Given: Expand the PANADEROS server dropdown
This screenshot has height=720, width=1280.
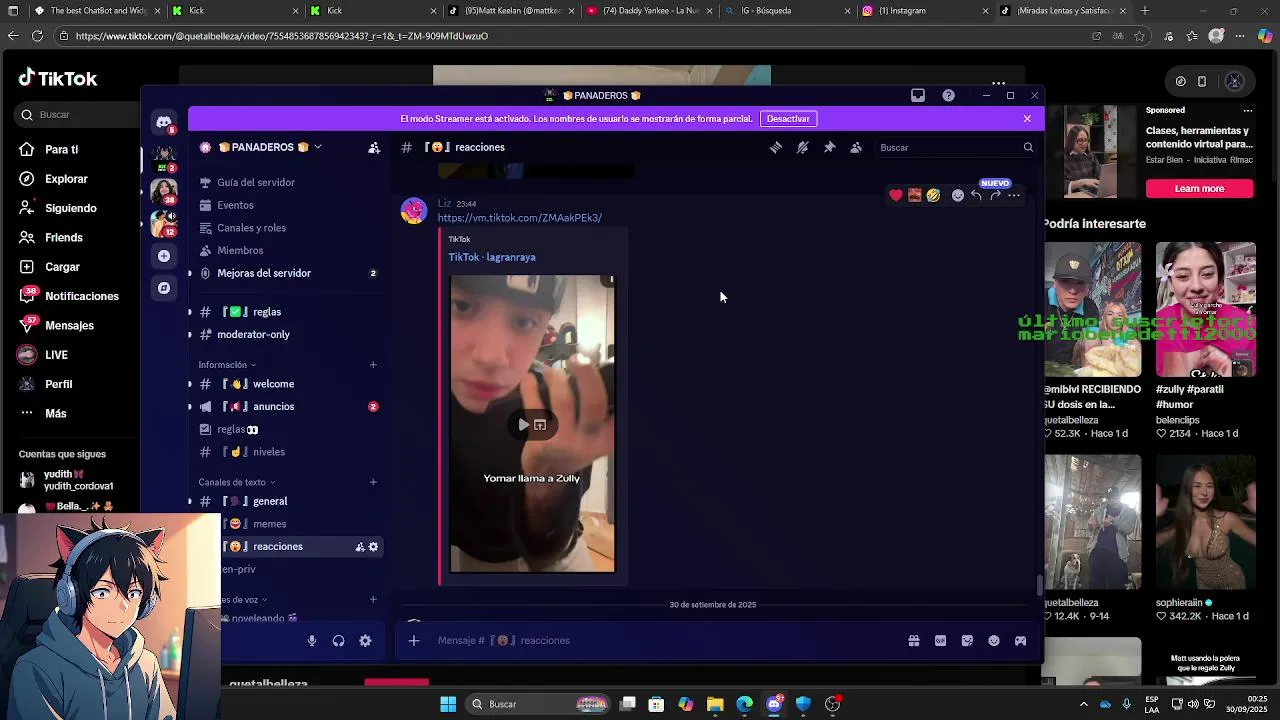Looking at the screenshot, I should pos(318,147).
